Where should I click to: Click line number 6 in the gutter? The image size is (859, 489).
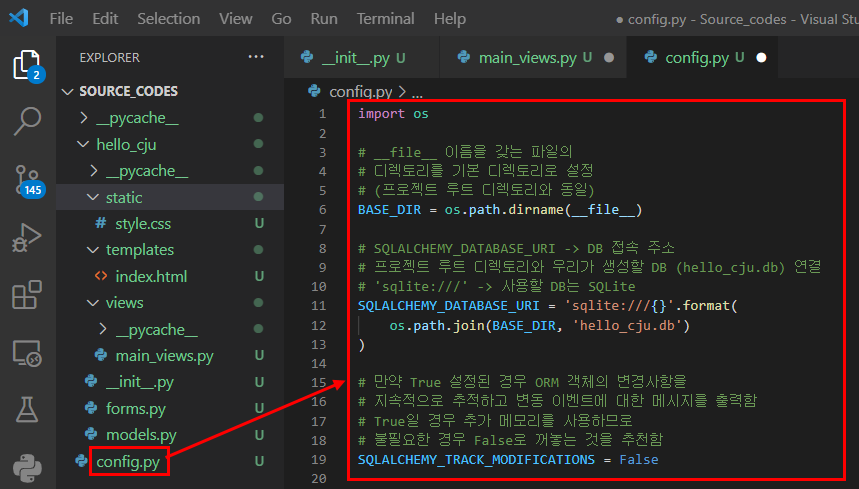323,210
